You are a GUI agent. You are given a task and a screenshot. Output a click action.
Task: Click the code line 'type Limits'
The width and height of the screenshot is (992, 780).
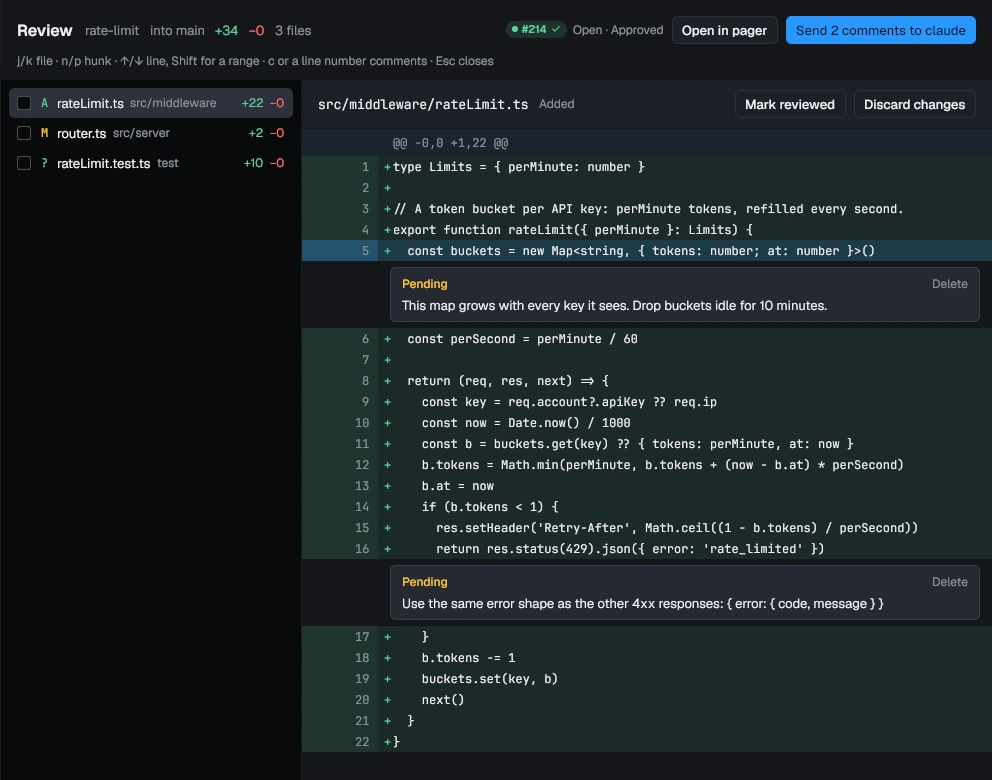[519, 167]
